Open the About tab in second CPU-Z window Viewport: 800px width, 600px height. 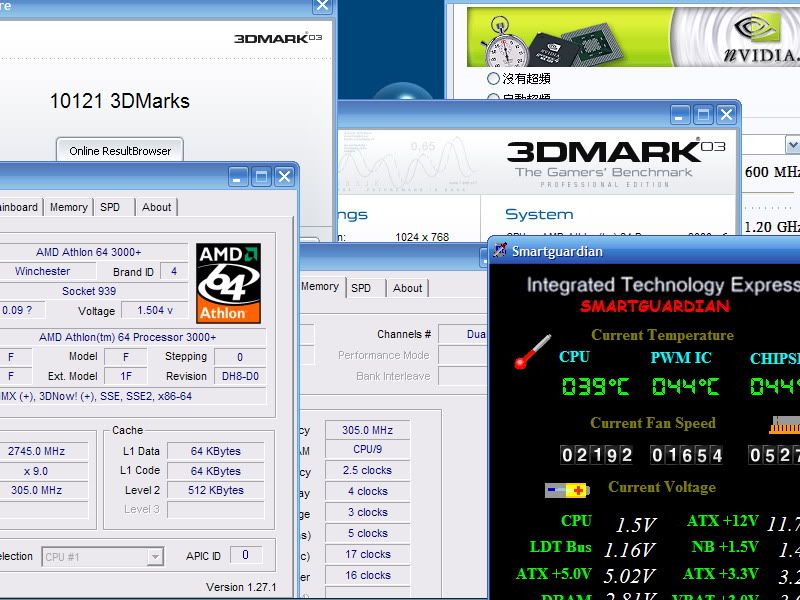(407, 288)
